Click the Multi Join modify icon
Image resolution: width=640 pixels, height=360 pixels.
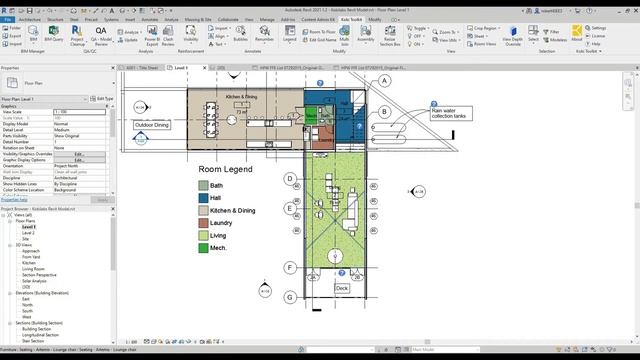[344, 35]
